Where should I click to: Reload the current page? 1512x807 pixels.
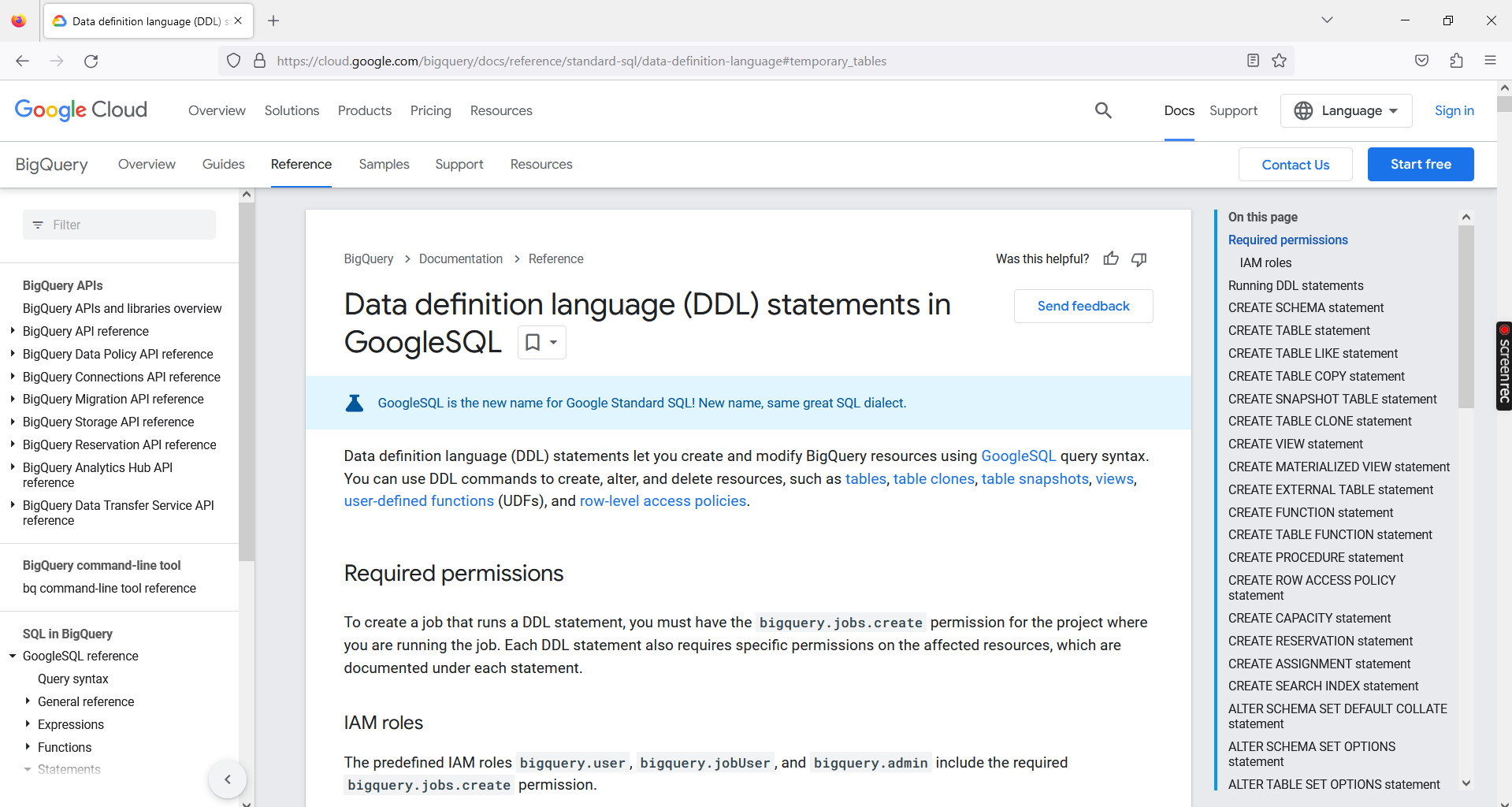point(91,60)
